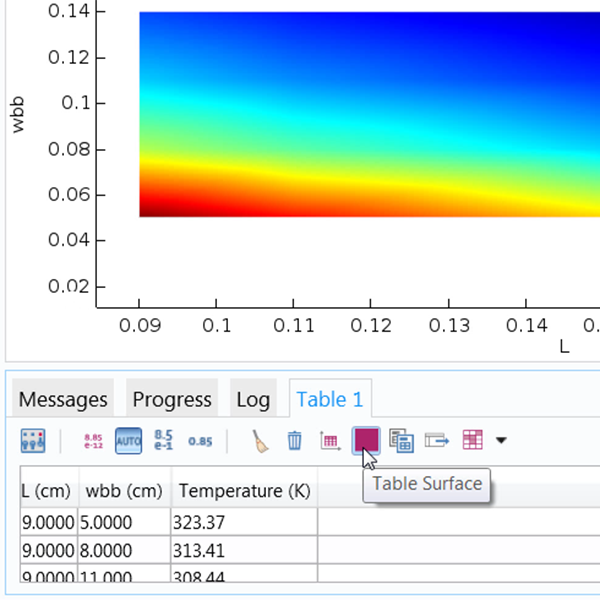The height and width of the screenshot is (600, 600).
Task: Open the Log tab
Action: (253, 399)
